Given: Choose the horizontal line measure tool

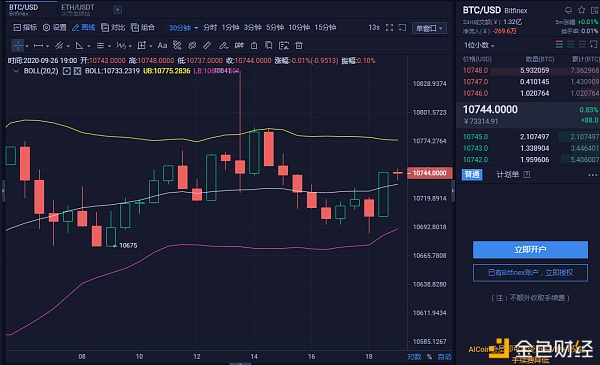Looking at the screenshot, I should (38, 46).
